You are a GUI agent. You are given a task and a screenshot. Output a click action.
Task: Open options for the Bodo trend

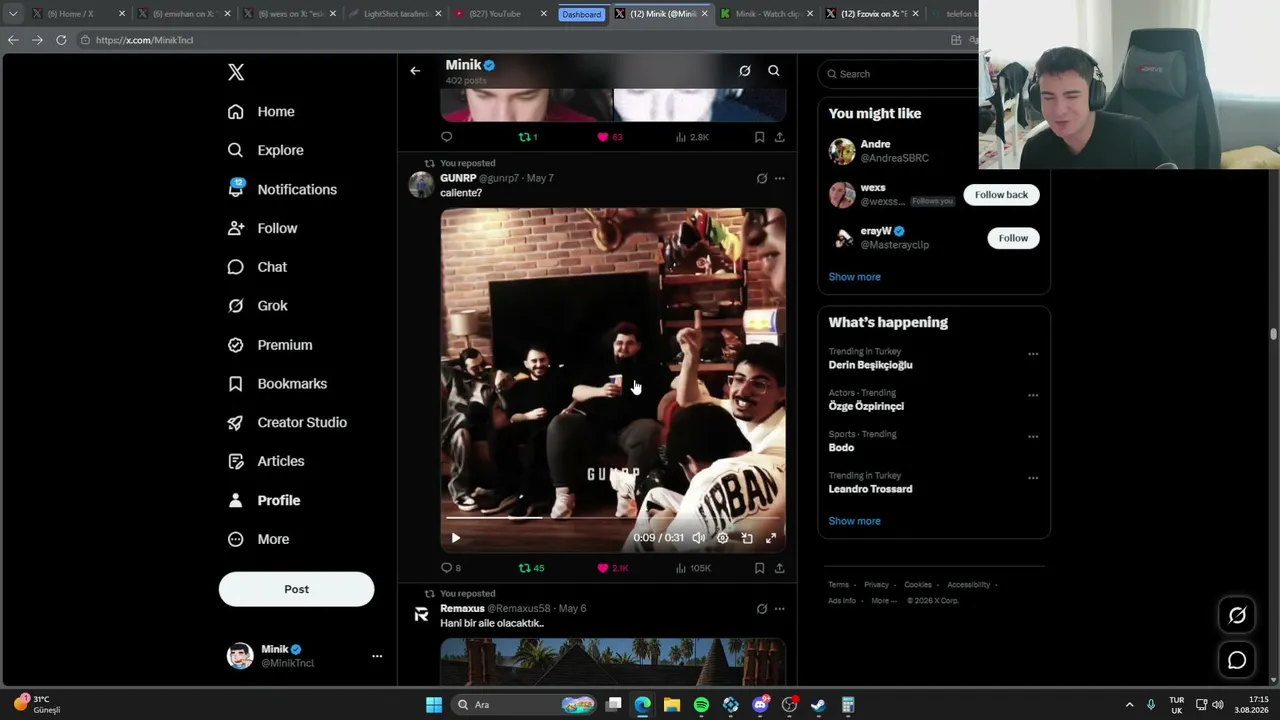[x=1033, y=436]
